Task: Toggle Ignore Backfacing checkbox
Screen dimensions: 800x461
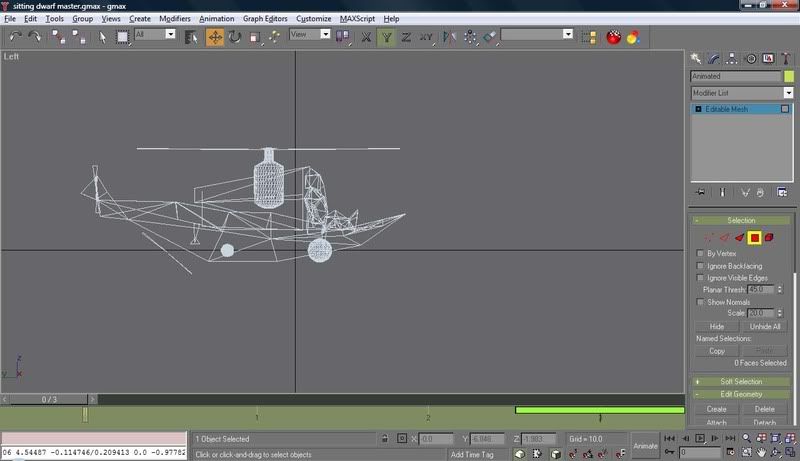Action: click(700, 266)
